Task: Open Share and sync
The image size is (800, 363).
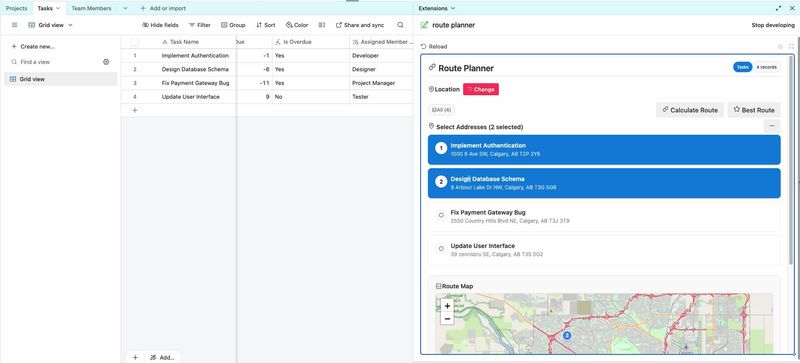Action: click(x=360, y=25)
